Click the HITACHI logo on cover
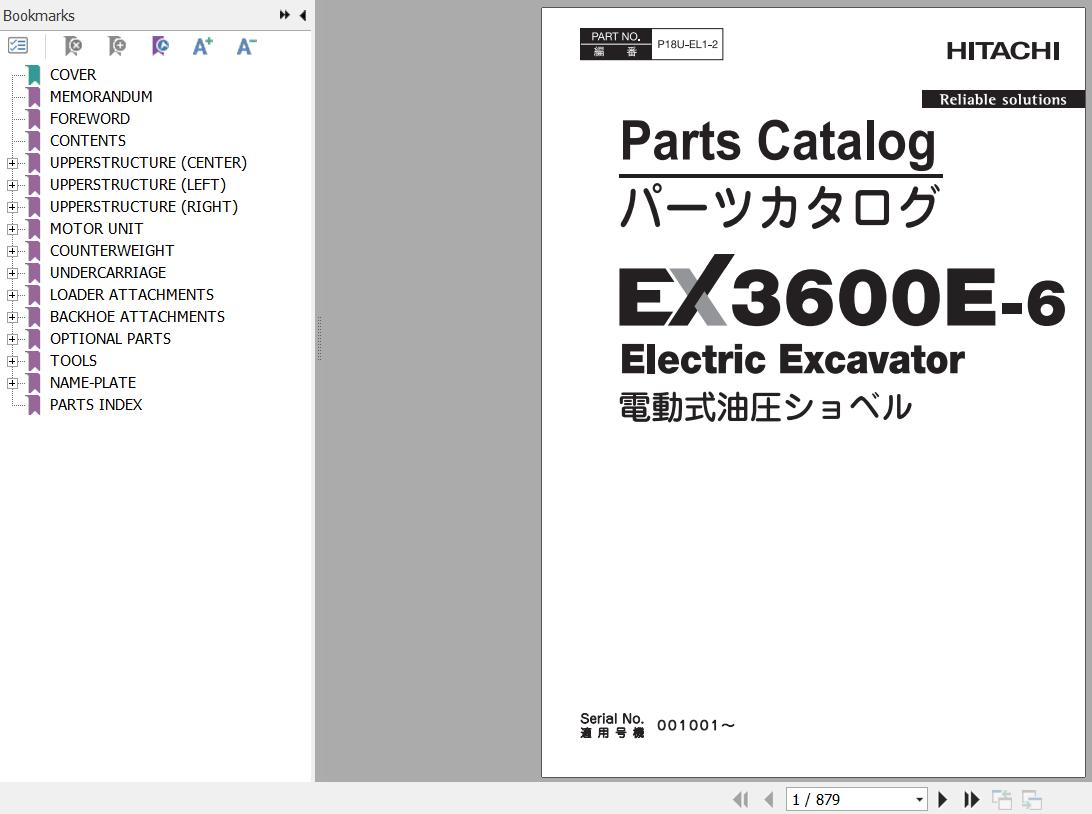The width and height of the screenshot is (1092, 814). click(x=1003, y=51)
